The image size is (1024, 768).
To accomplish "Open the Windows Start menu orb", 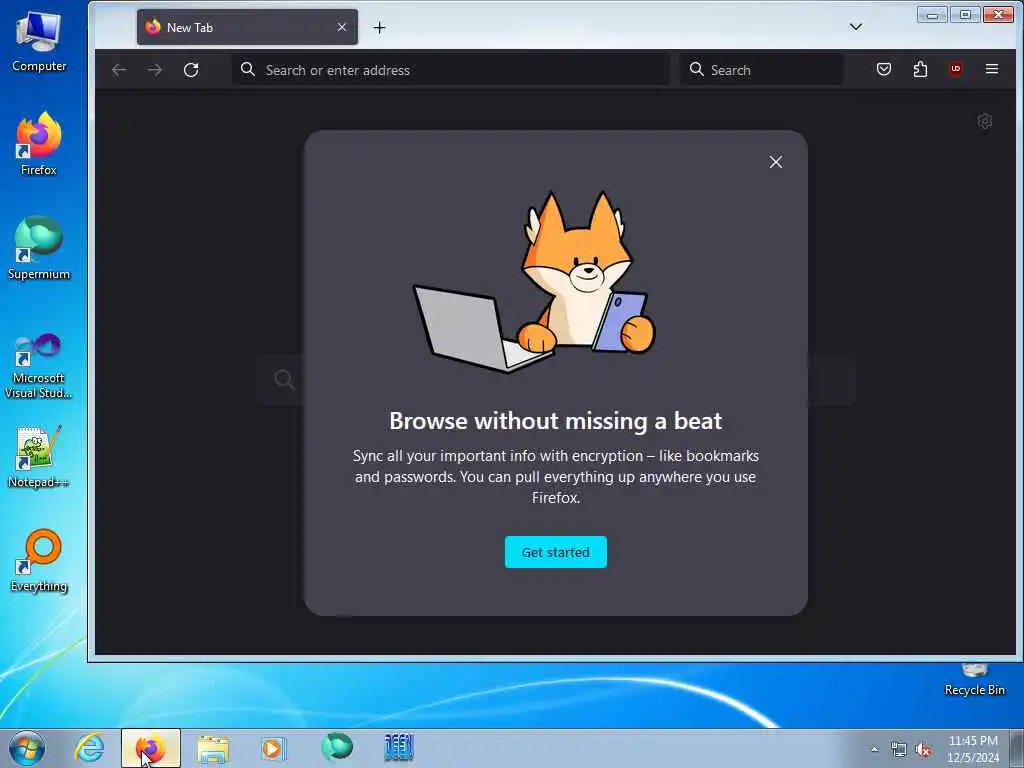I will pos(27,748).
